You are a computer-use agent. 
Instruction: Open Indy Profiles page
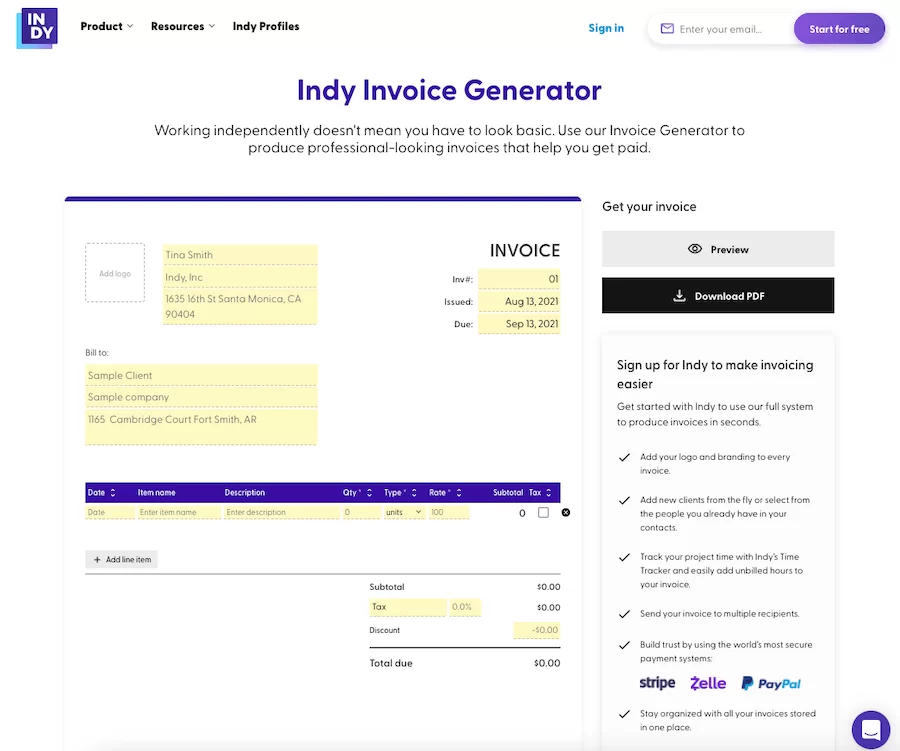click(x=266, y=26)
